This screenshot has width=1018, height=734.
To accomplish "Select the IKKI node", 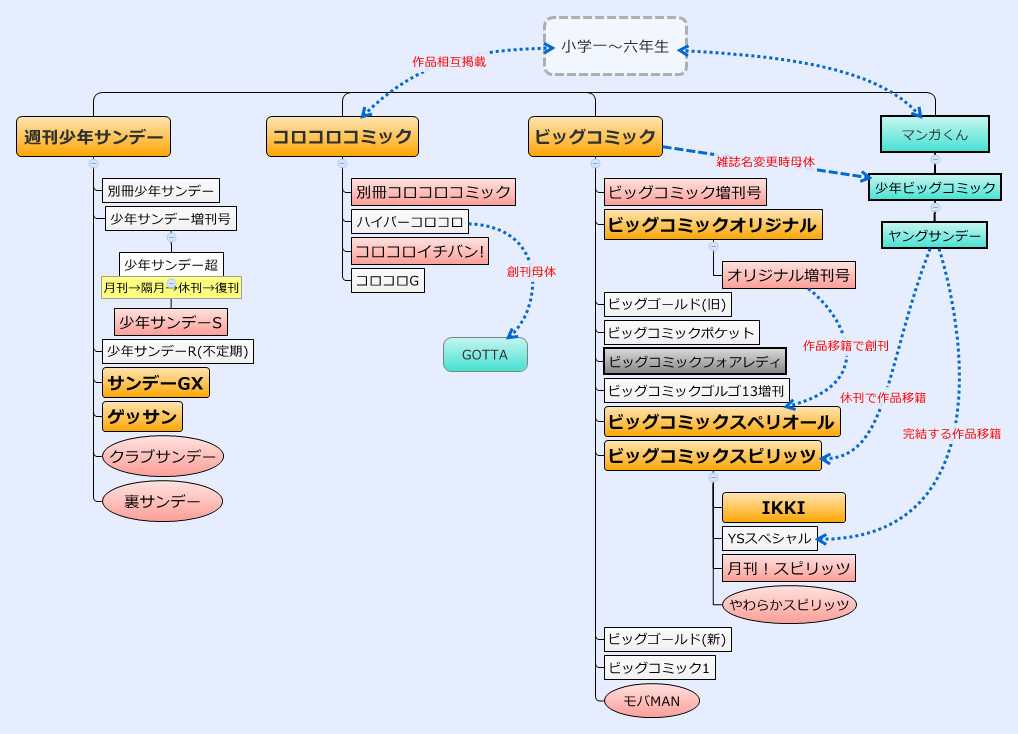I will tap(784, 508).
